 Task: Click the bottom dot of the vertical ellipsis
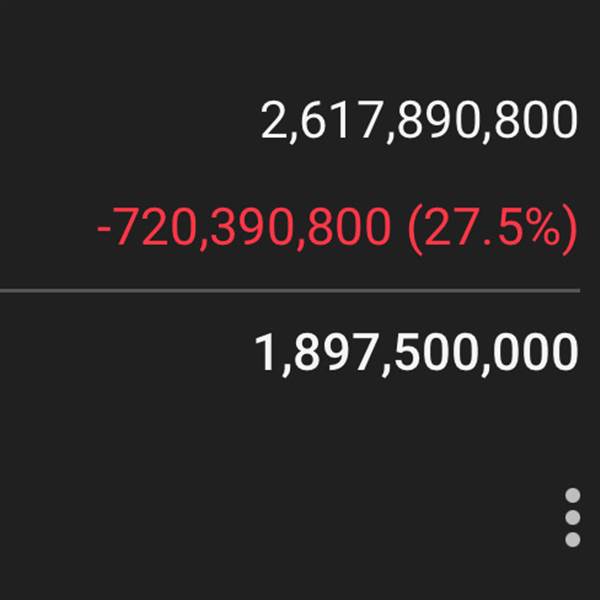click(572, 540)
